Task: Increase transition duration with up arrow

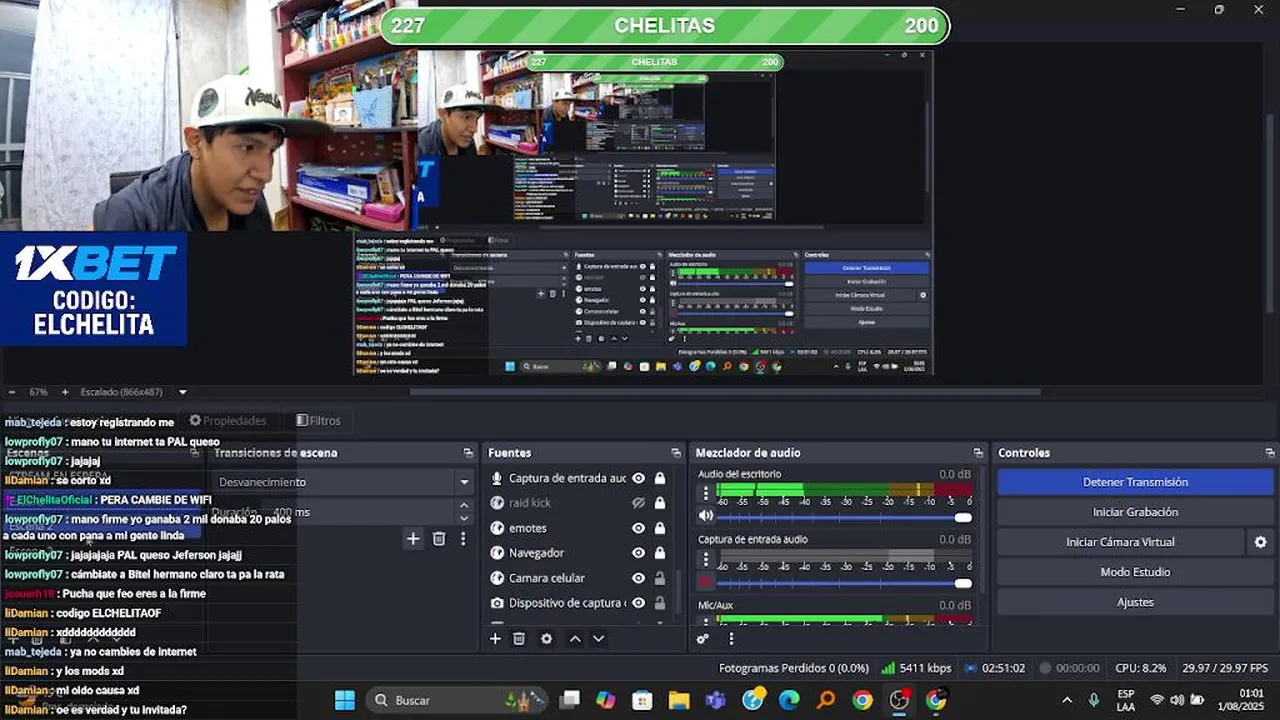Action: (x=463, y=506)
